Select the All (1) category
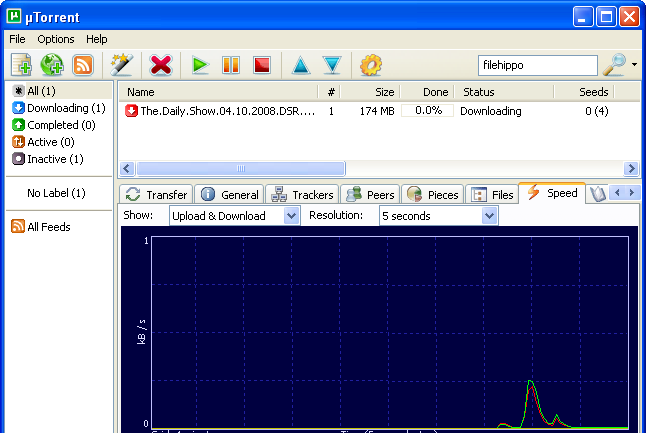 click(x=61, y=91)
